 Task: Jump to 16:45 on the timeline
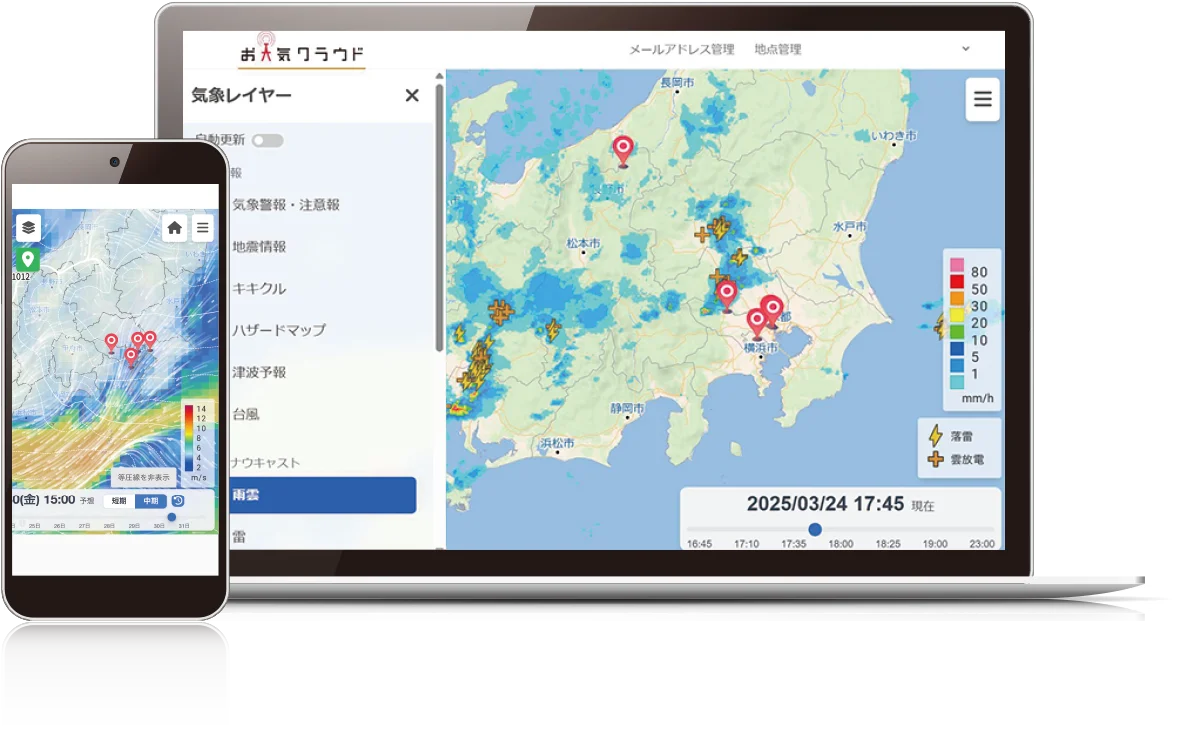699,544
